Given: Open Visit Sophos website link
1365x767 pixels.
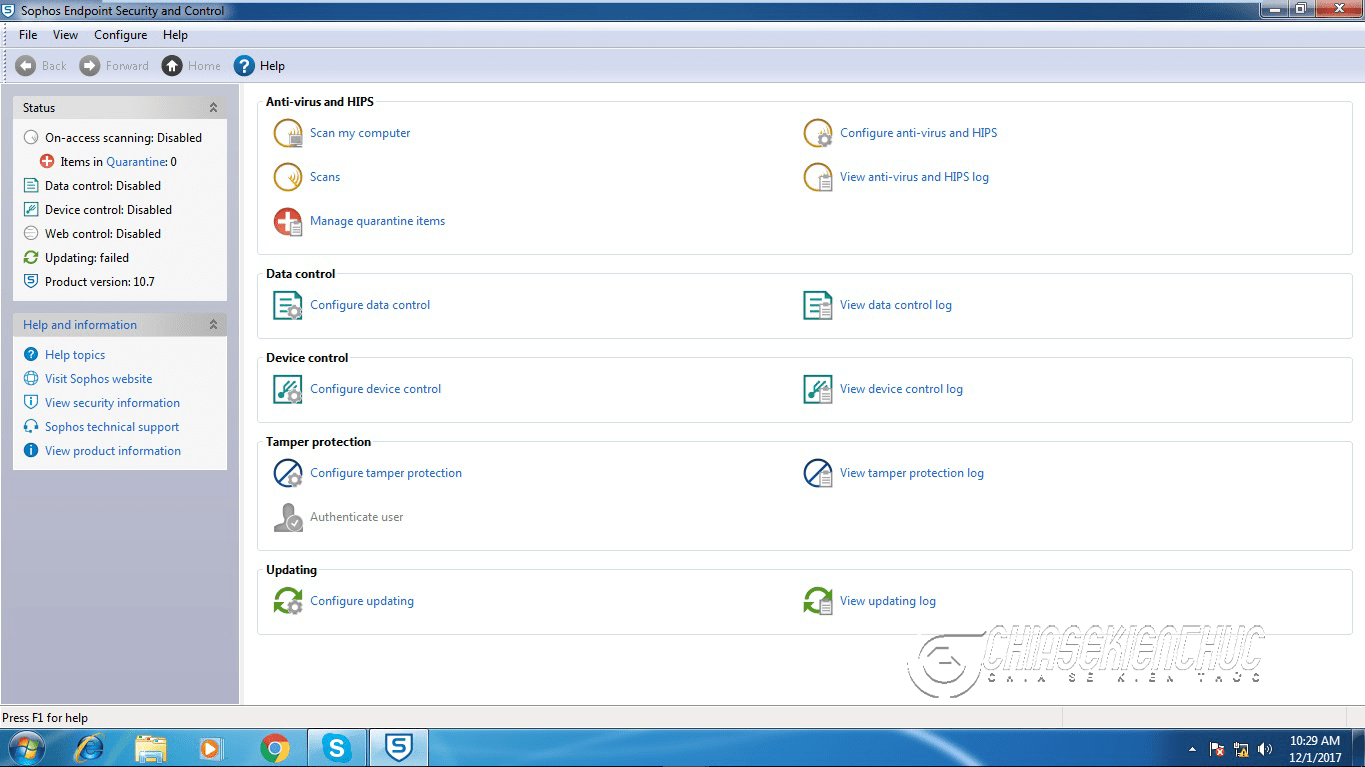Looking at the screenshot, I should click(99, 379).
